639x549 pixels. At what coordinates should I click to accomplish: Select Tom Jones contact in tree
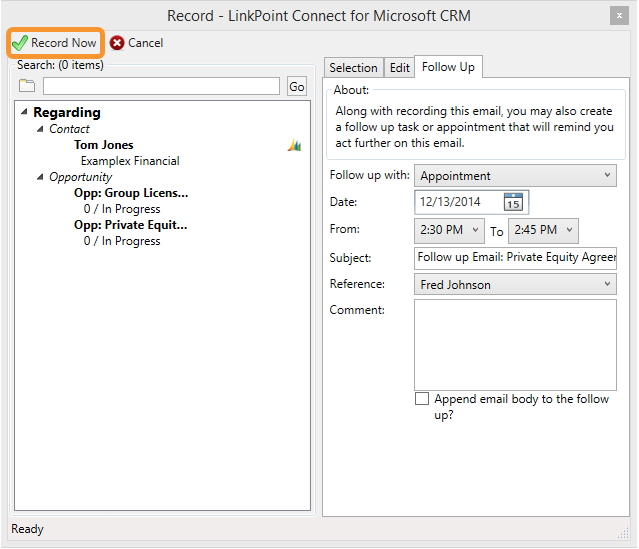[104, 145]
